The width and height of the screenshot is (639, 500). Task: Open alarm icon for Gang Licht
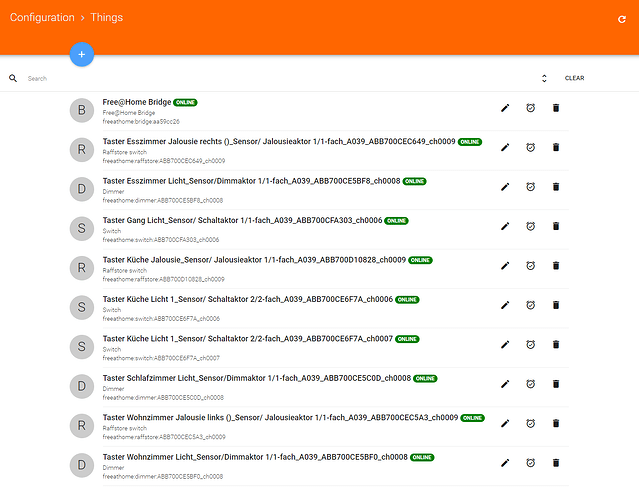click(x=530, y=226)
